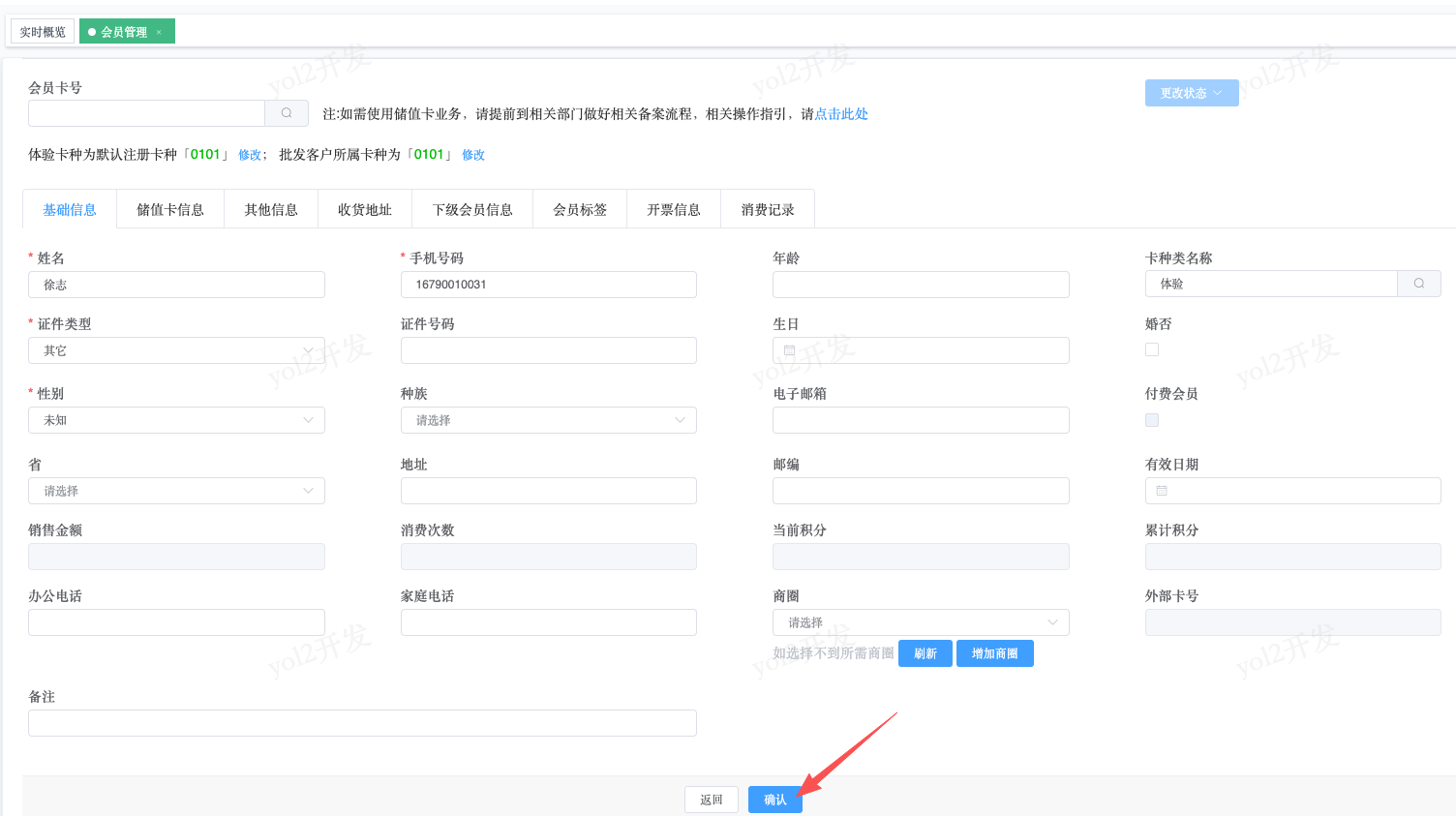View the 消费记录 tab
The width and height of the screenshot is (1456, 816).
[768, 209]
